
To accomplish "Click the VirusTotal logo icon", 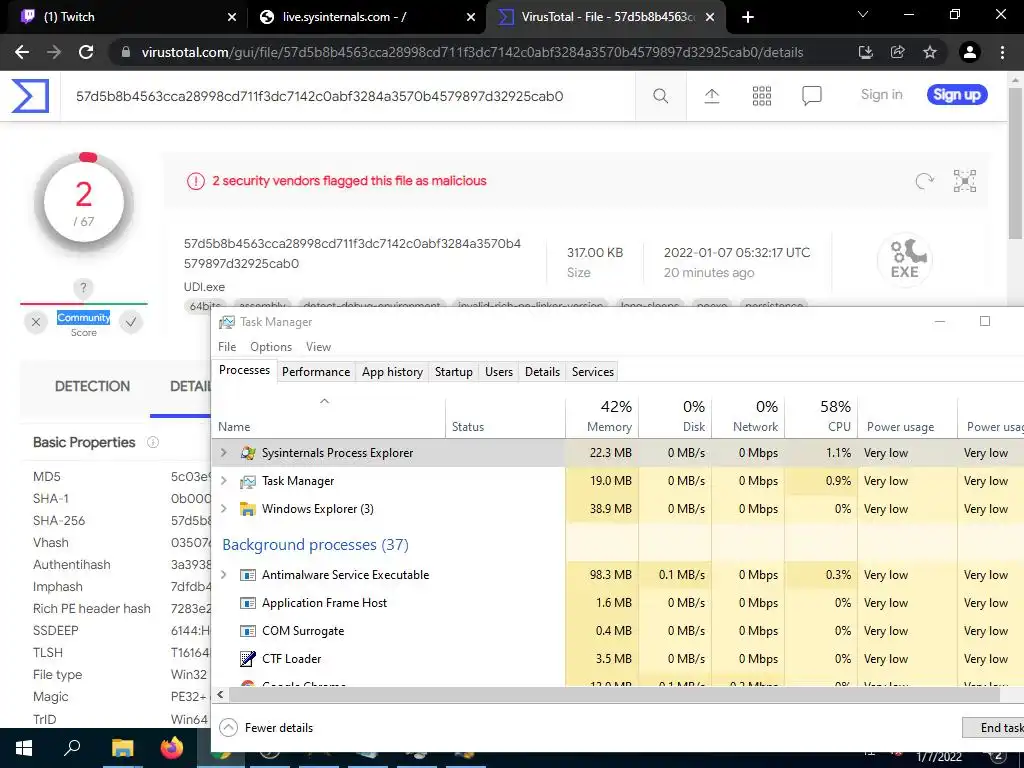I will [30, 96].
